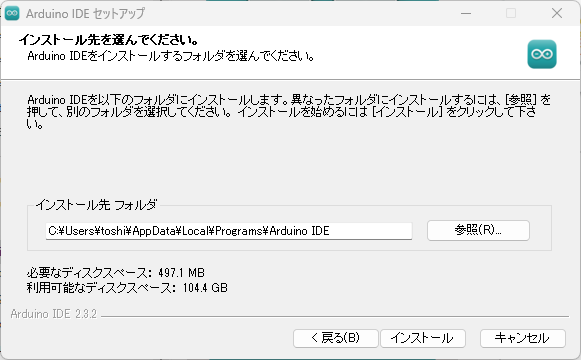Click the subtitle about choosing the install folder

tap(171, 56)
